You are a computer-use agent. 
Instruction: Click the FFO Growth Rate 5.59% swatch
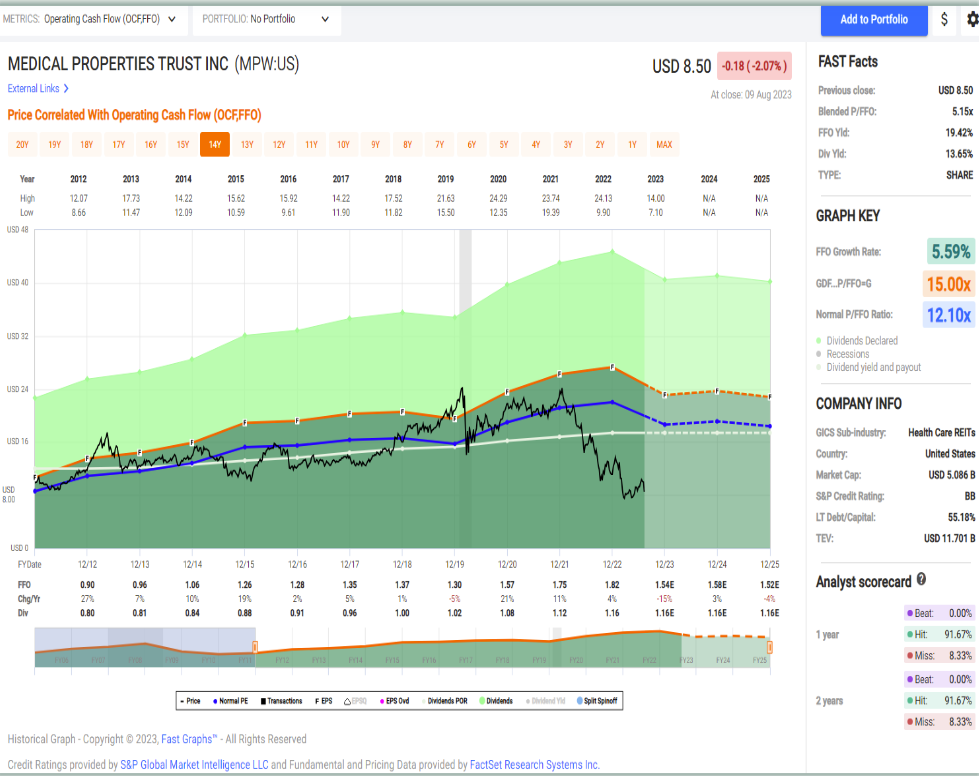[x=950, y=252]
